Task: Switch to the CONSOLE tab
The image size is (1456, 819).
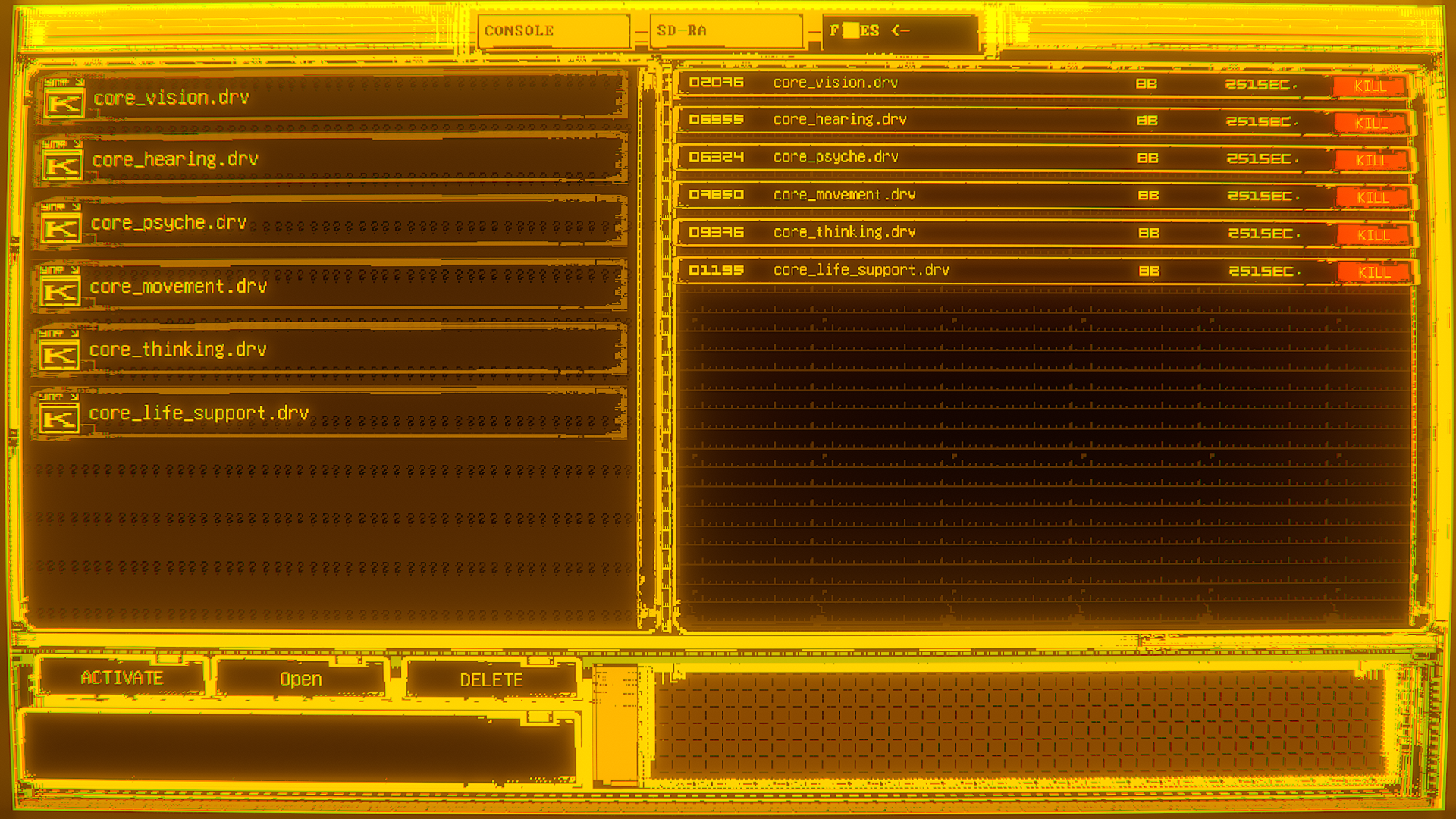Action: click(554, 31)
